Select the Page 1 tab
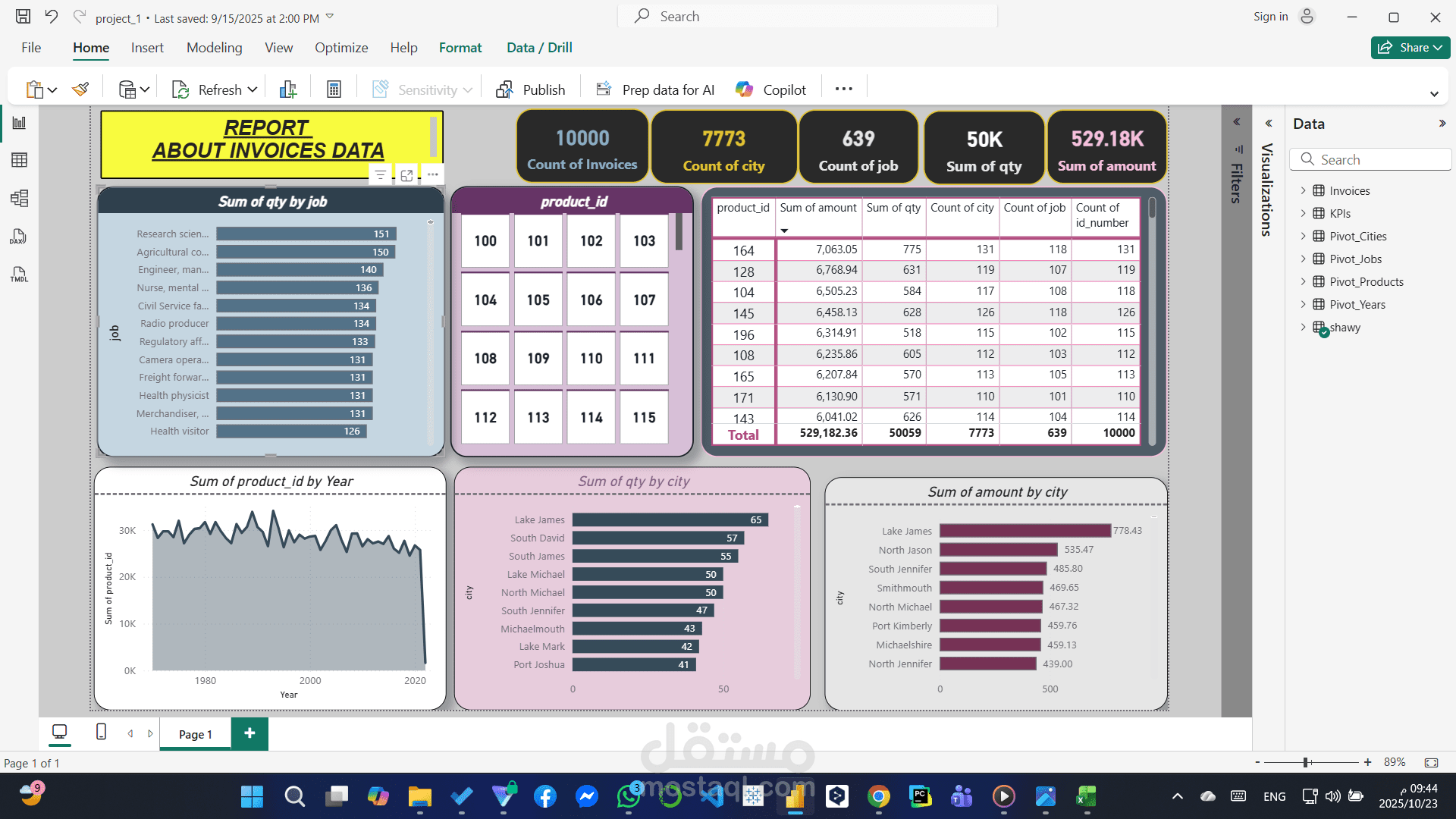Image resolution: width=1456 pixels, height=819 pixels. click(x=195, y=734)
